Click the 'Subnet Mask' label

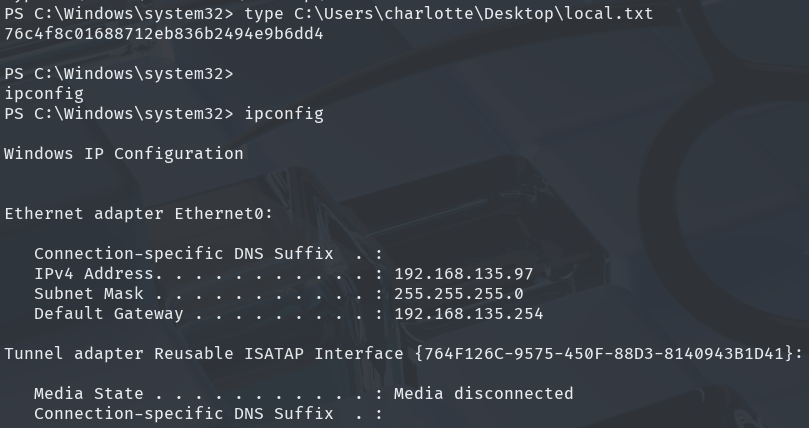point(89,294)
